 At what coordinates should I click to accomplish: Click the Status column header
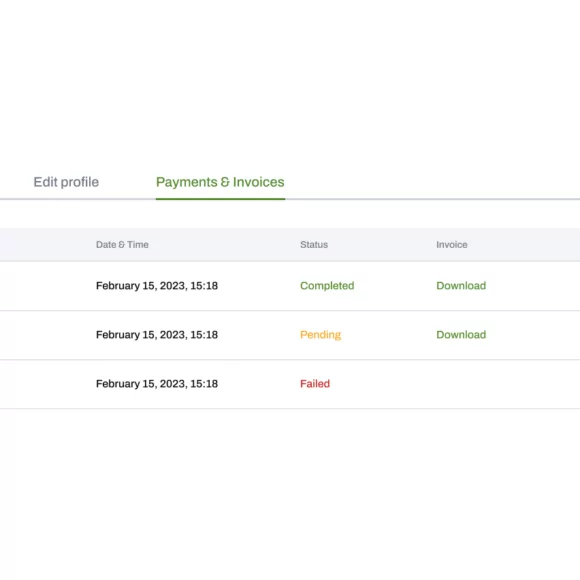point(314,245)
